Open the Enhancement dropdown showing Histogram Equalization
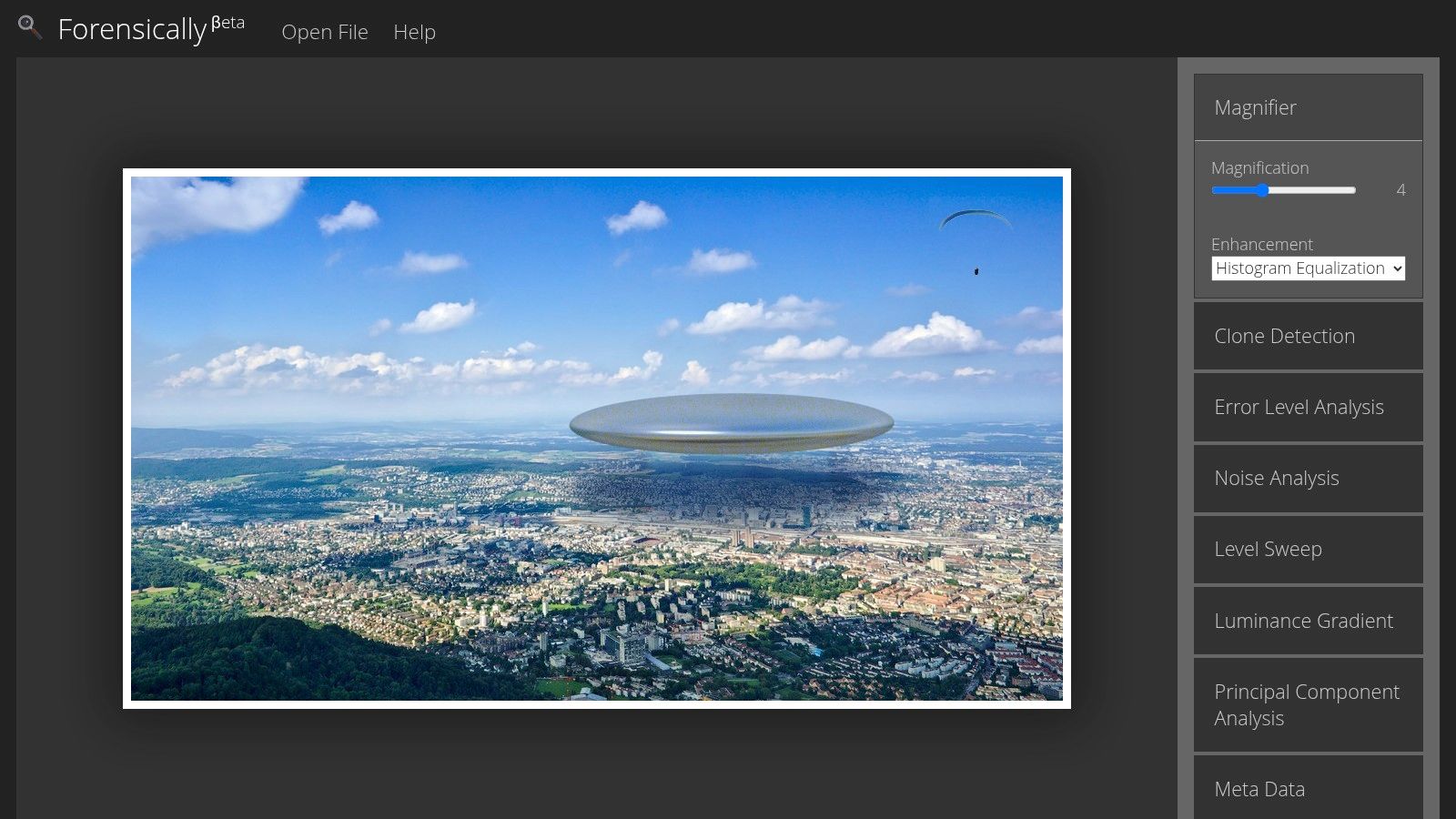1456x819 pixels. click(1308, 268)
